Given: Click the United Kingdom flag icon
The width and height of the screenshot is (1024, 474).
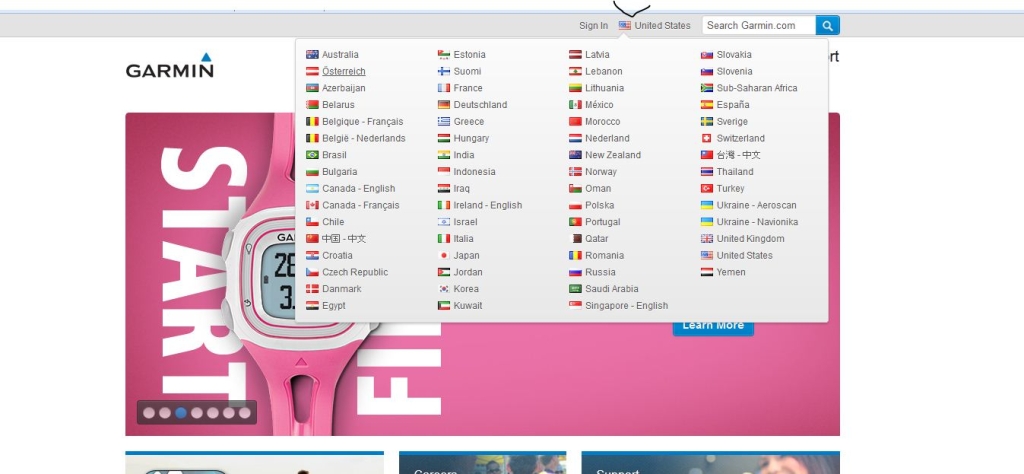Looking at the screenshot, I should tap(707, 239).
